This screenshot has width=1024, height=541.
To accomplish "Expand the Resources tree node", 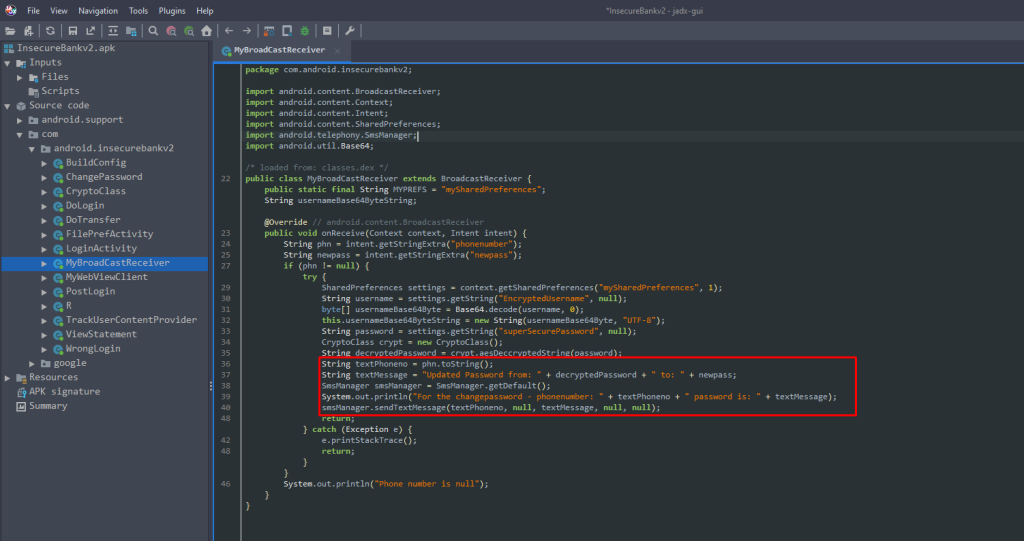I will point(8,378).
